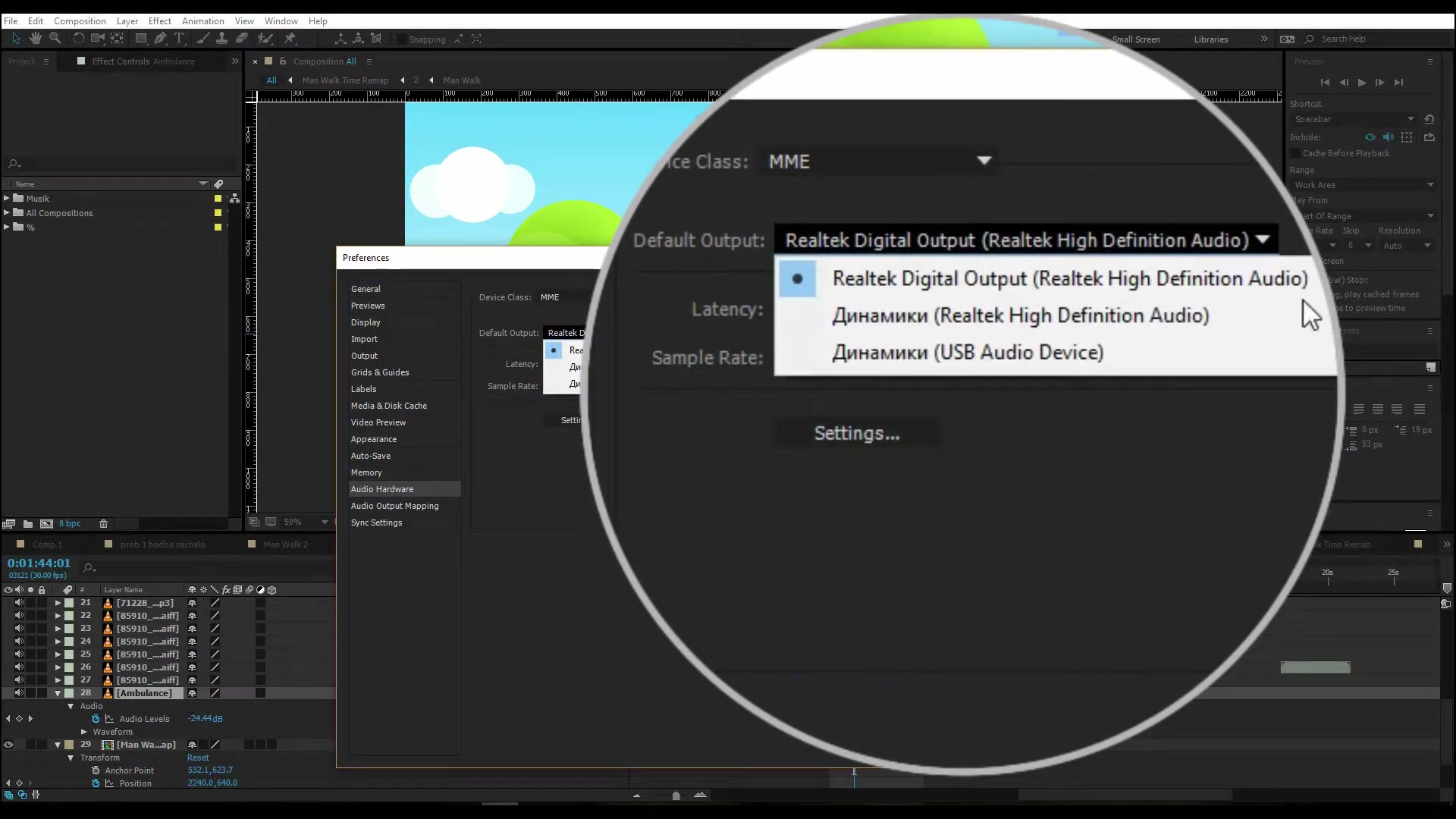Toggle audio inclusion speaker in Preview panel

pyautogui.click(x=1389, y=137)
